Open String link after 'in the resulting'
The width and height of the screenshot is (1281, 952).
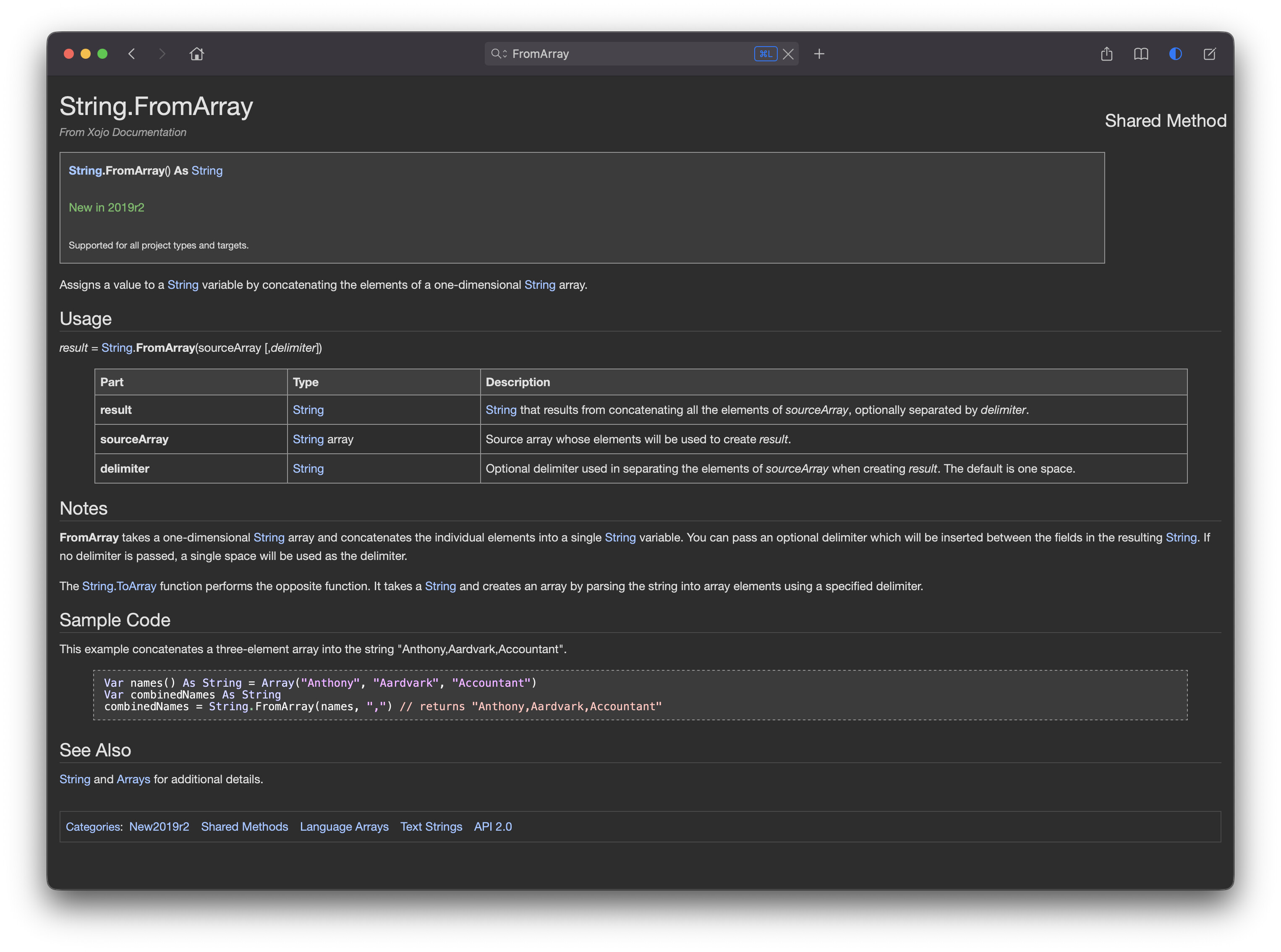point(1181,537)
